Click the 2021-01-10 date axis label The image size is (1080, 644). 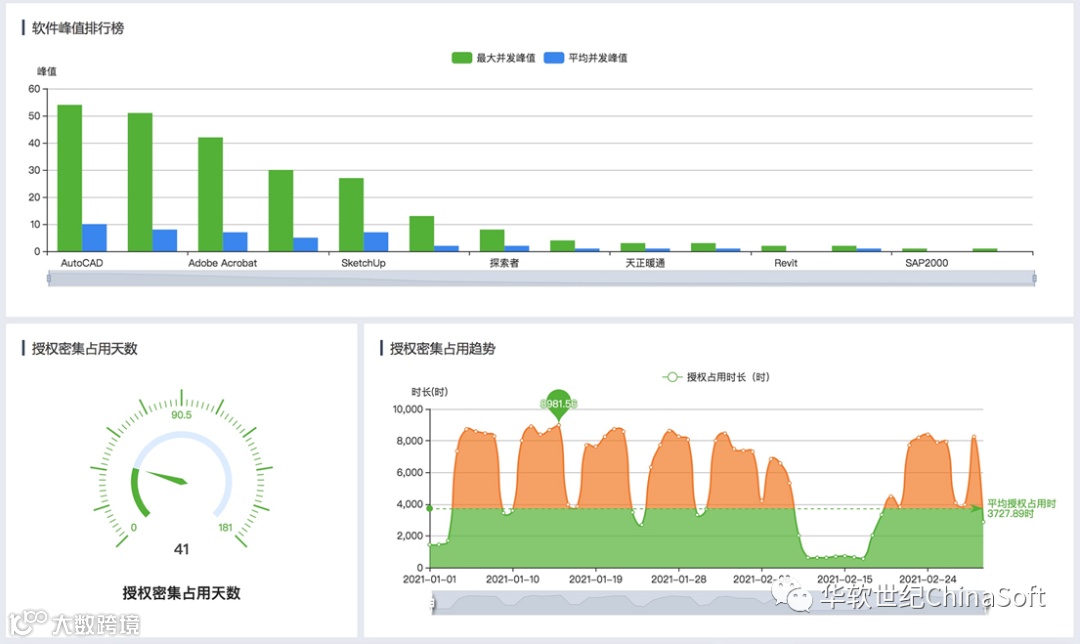click(x=512, y=579)
